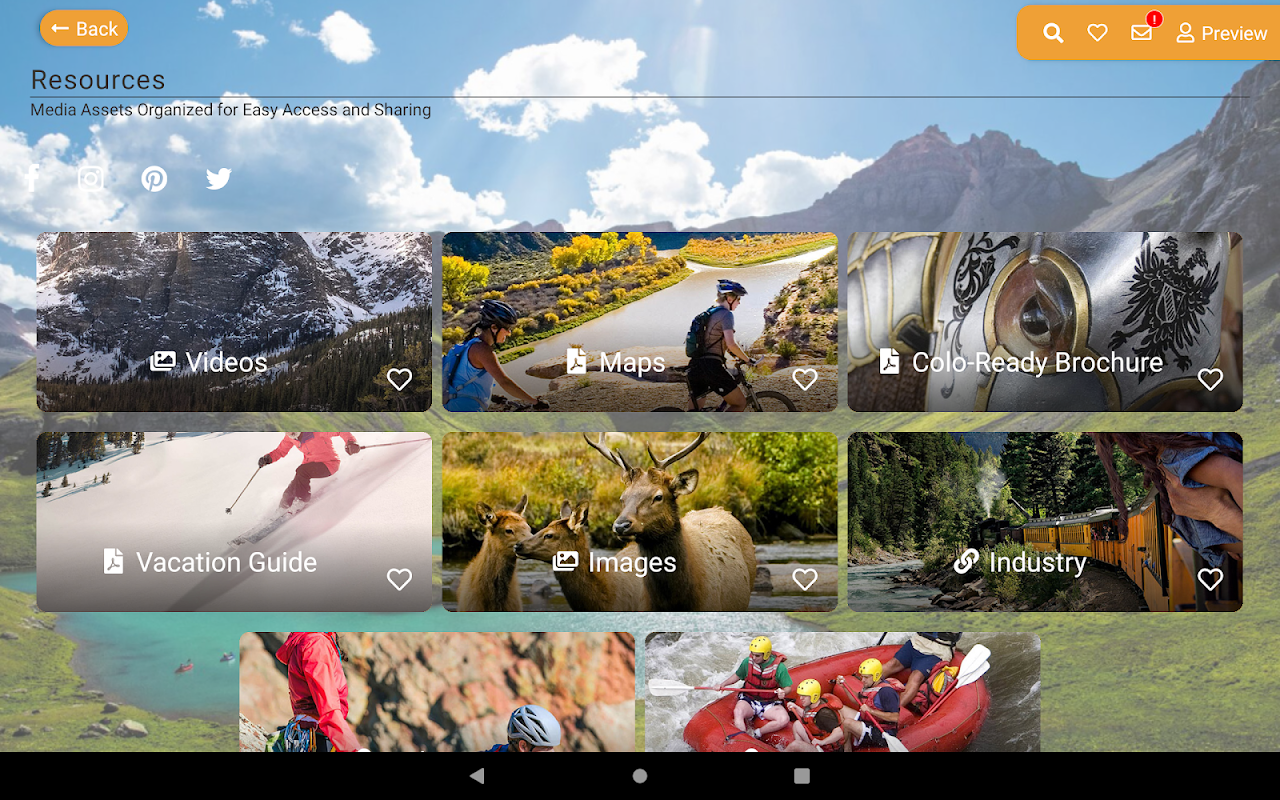Viewport: 1280px width, 800px height.
Task: Open the Industry link card
Action: 1045,522
